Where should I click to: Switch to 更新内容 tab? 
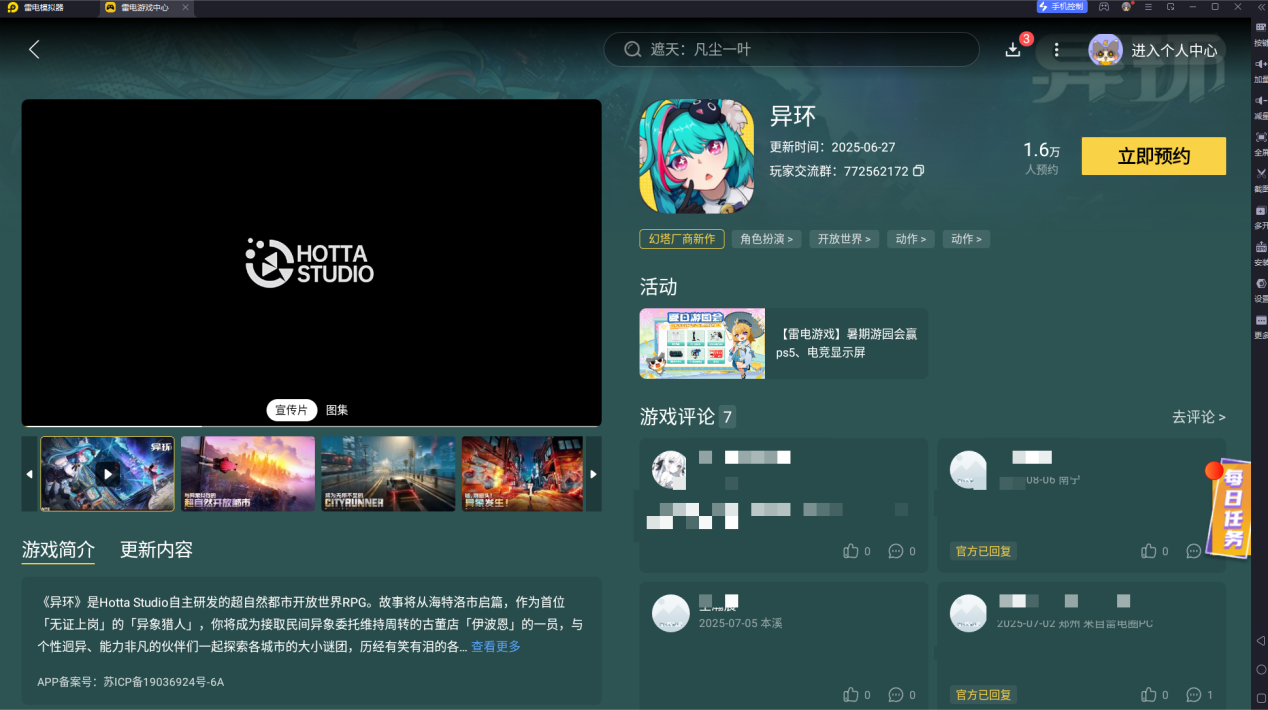click(x=156, y=549)
